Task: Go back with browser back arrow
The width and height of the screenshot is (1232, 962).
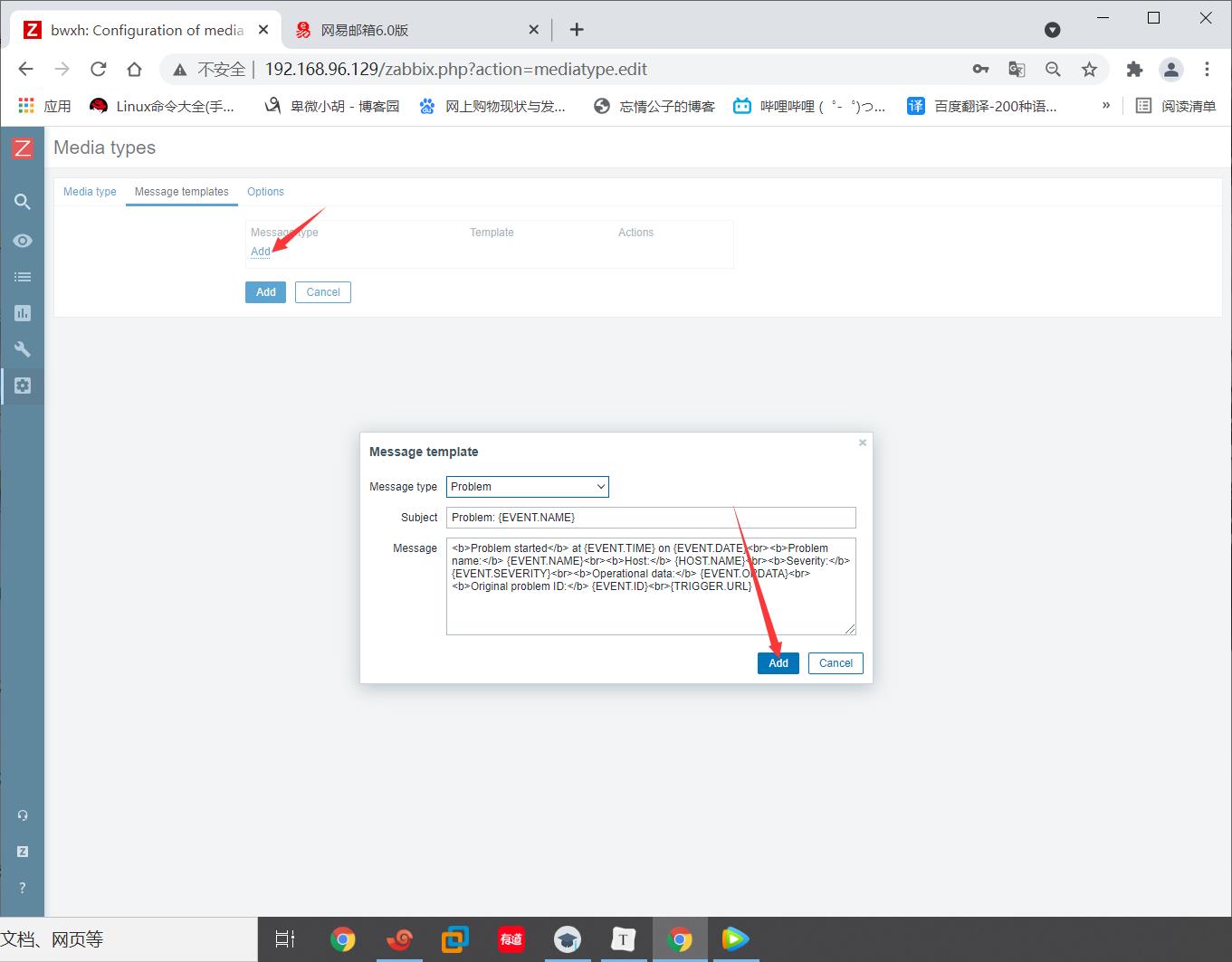Action: [x=25, y=69]
